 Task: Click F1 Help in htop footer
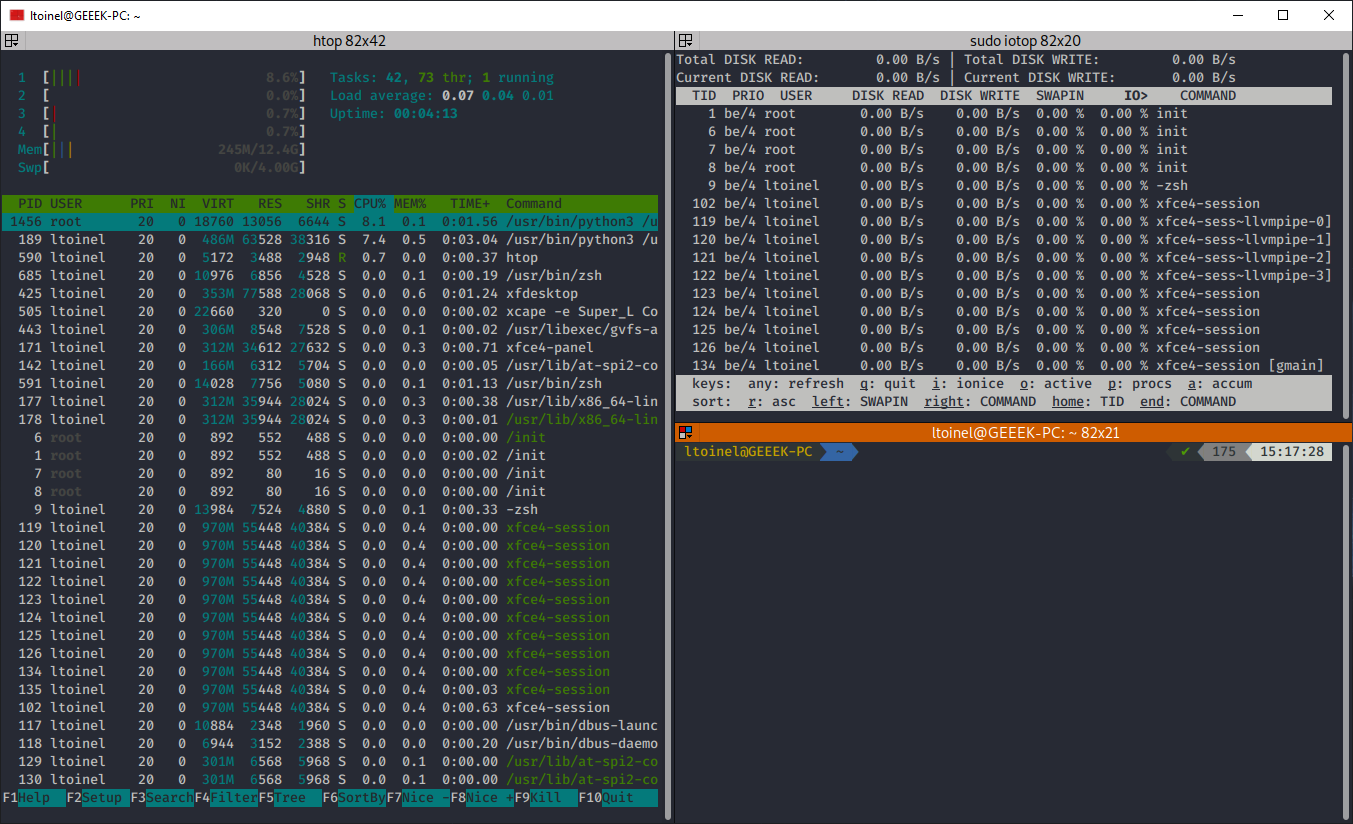(34, 798)
